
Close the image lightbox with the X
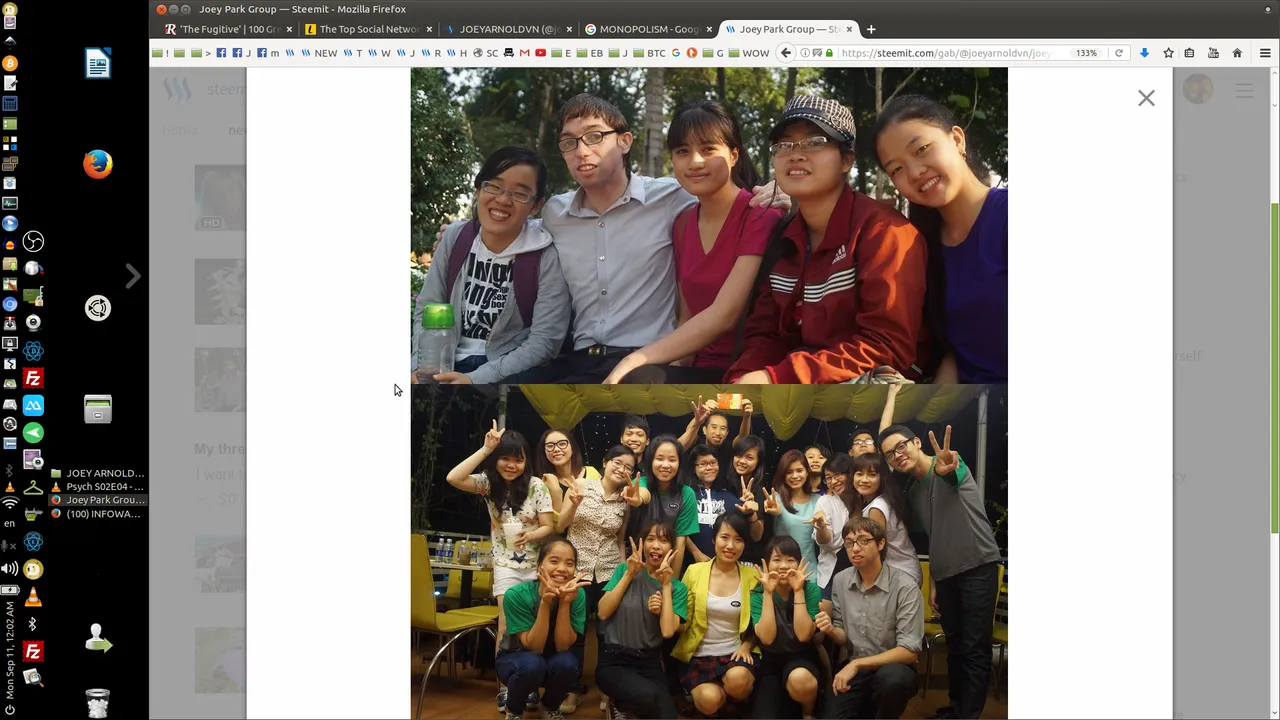[x=1146, y=98]
